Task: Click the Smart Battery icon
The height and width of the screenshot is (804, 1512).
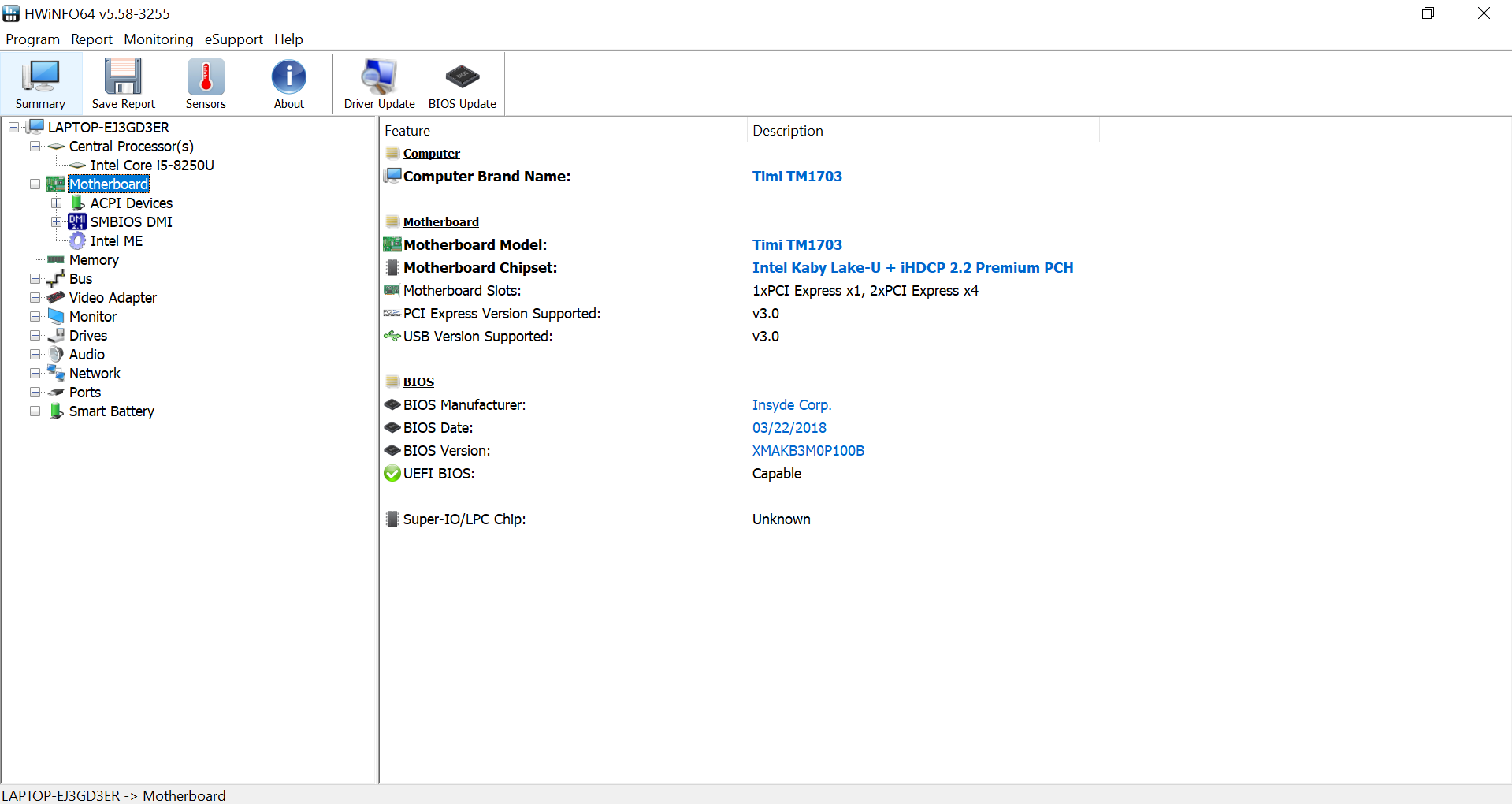Action: (56, 411)
